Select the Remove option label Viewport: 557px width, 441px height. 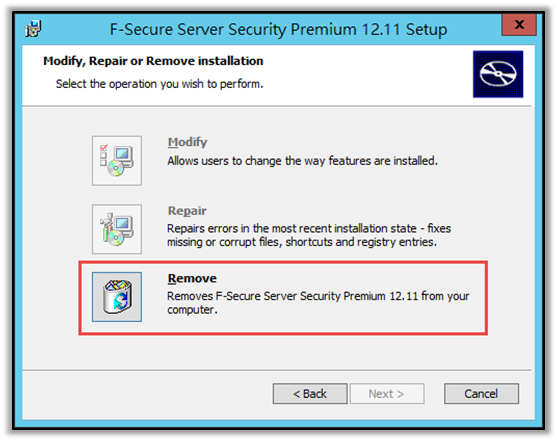(x=192, y=278)
